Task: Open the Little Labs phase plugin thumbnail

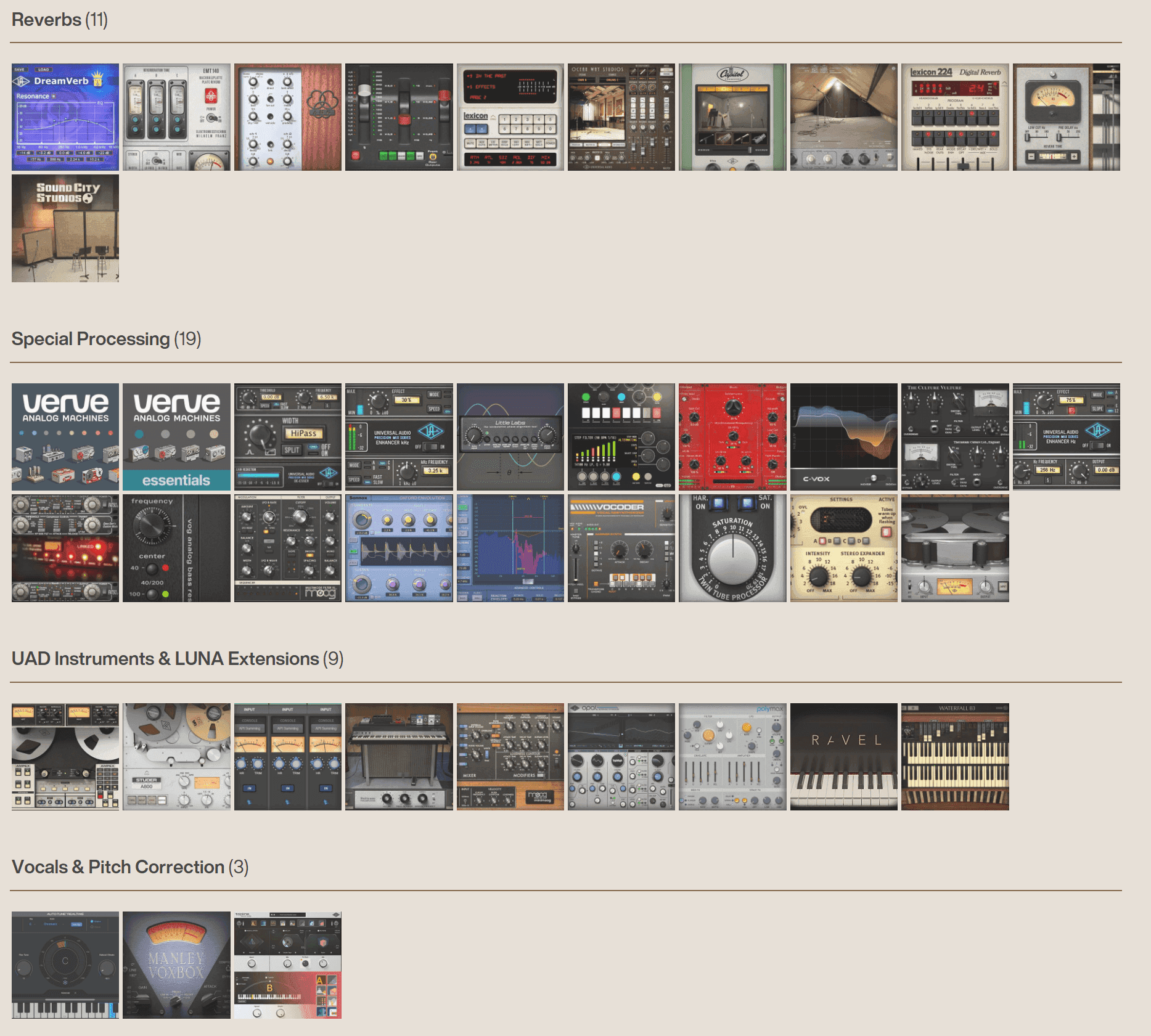Action: [510, 437]
